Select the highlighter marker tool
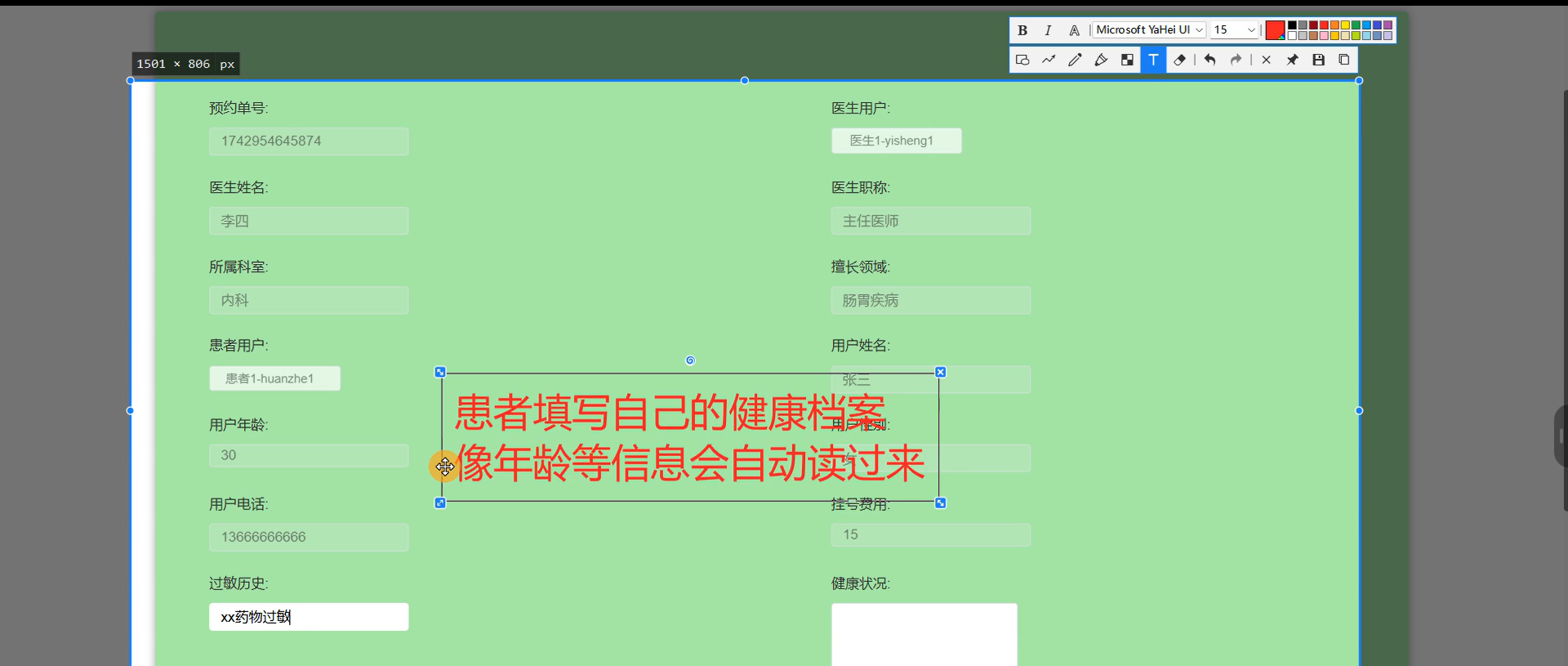Image resolution: width=1568 pixels, height=666 pixels. pyautogui.click(x=1101, y=60)
